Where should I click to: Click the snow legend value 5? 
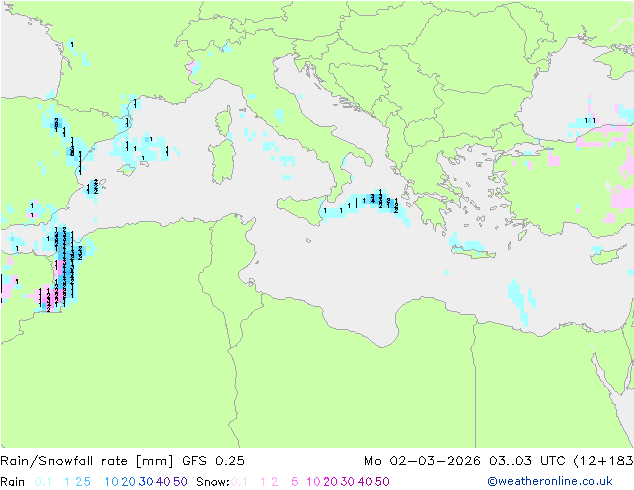point(295,482)
